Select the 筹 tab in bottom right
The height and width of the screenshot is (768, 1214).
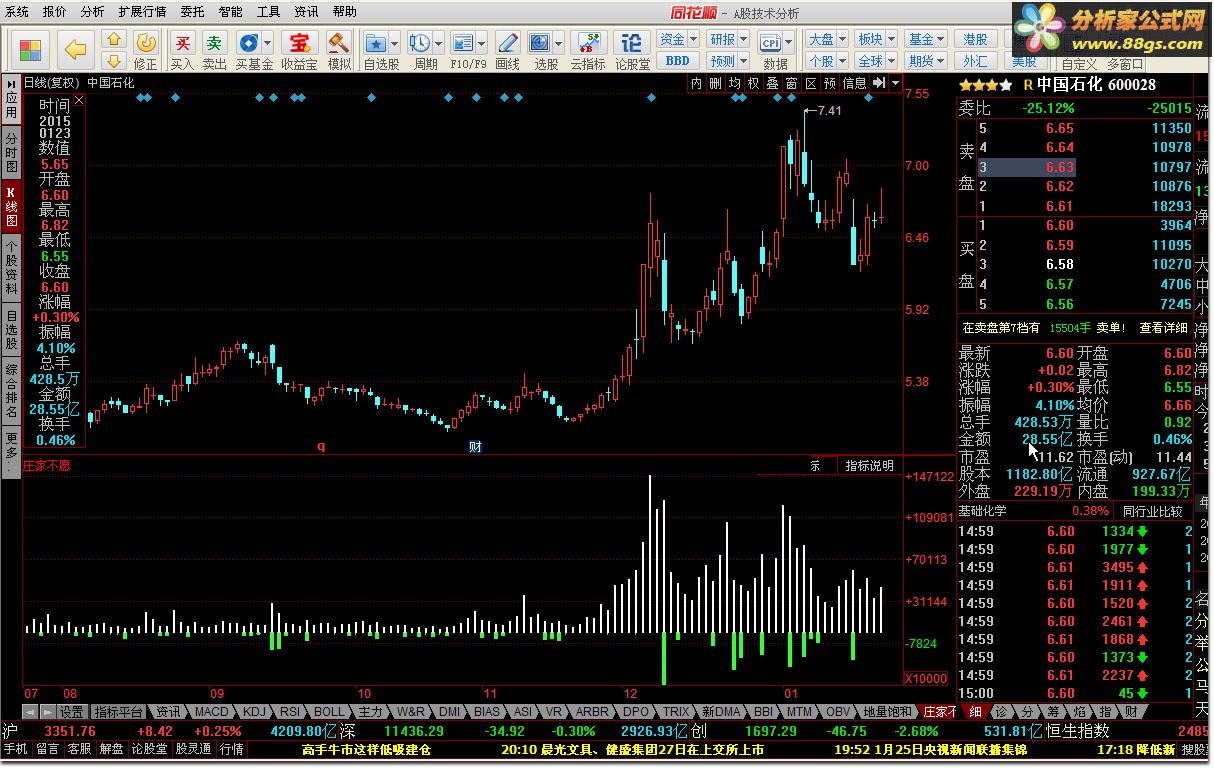[1053, 711]
